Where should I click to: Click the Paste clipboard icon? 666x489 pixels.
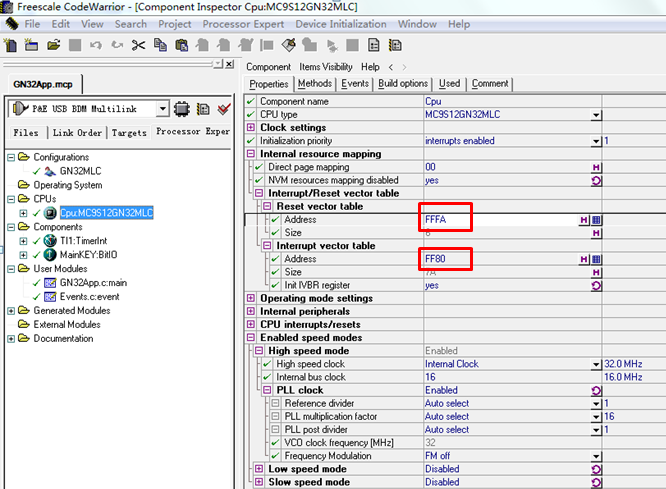[x=181, y=45]
